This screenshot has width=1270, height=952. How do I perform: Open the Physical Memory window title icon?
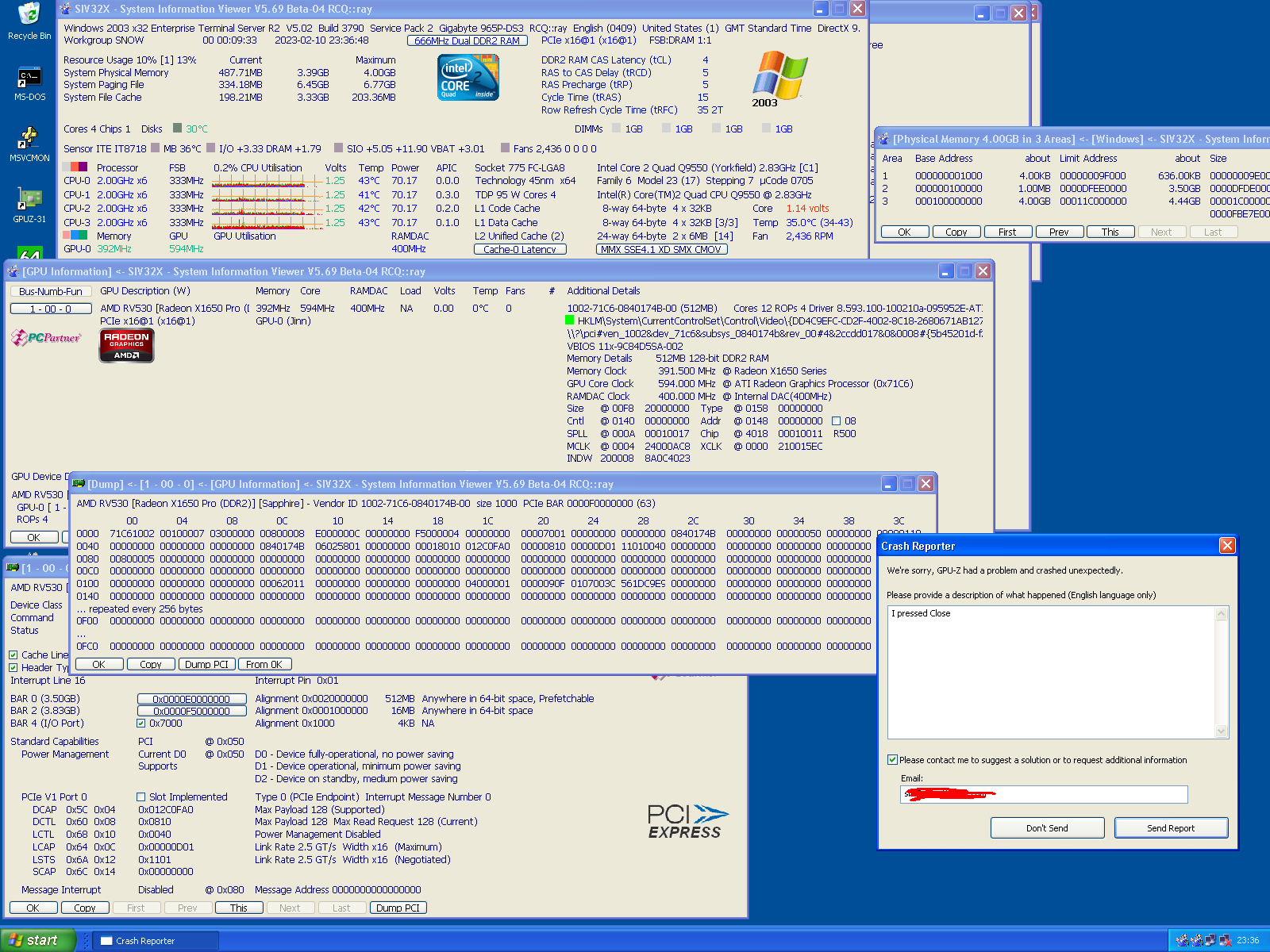click(883, 139)
